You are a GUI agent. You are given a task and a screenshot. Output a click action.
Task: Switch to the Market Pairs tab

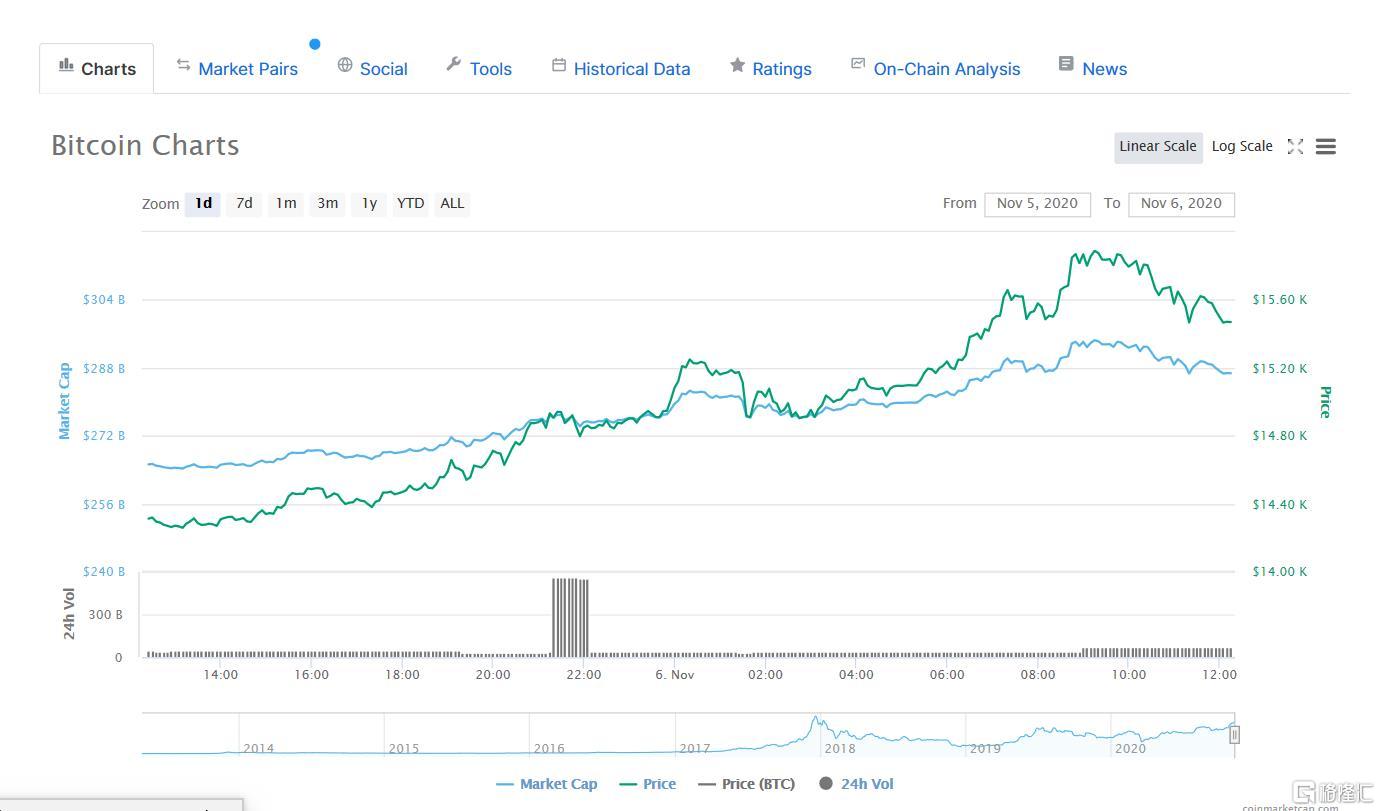tap(248, 69)
